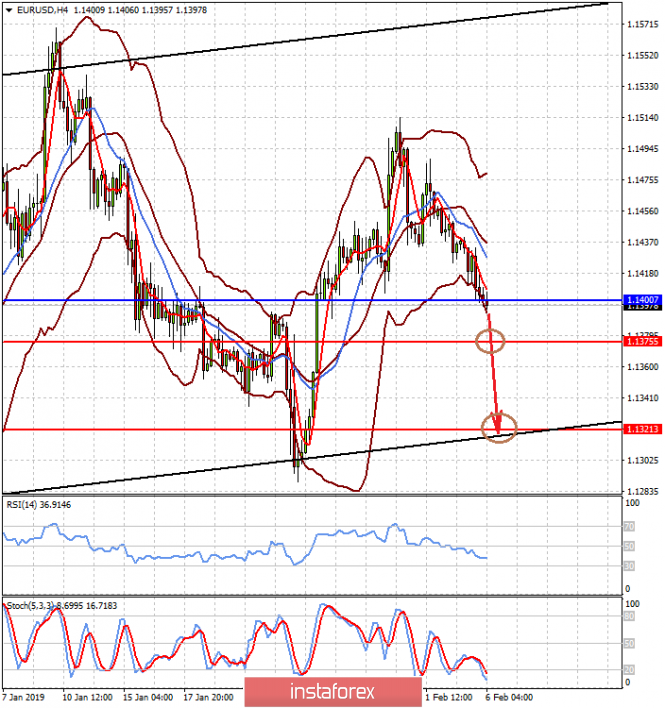The width and height of the screenshot is (665, 708).
Task: Click the lower brown target circle near 1.13213
Action: point(499,428)
